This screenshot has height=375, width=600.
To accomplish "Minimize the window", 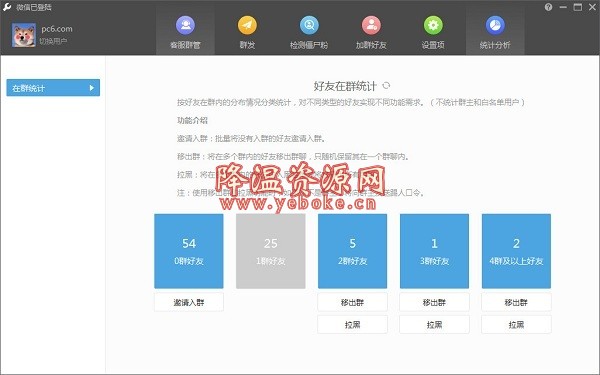I will (x=563, y=7).
